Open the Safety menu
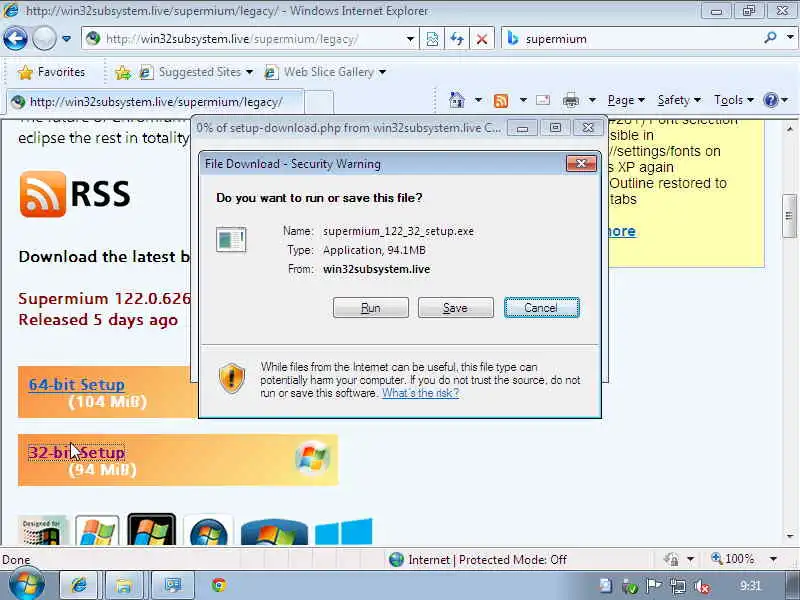 [679, 100]
